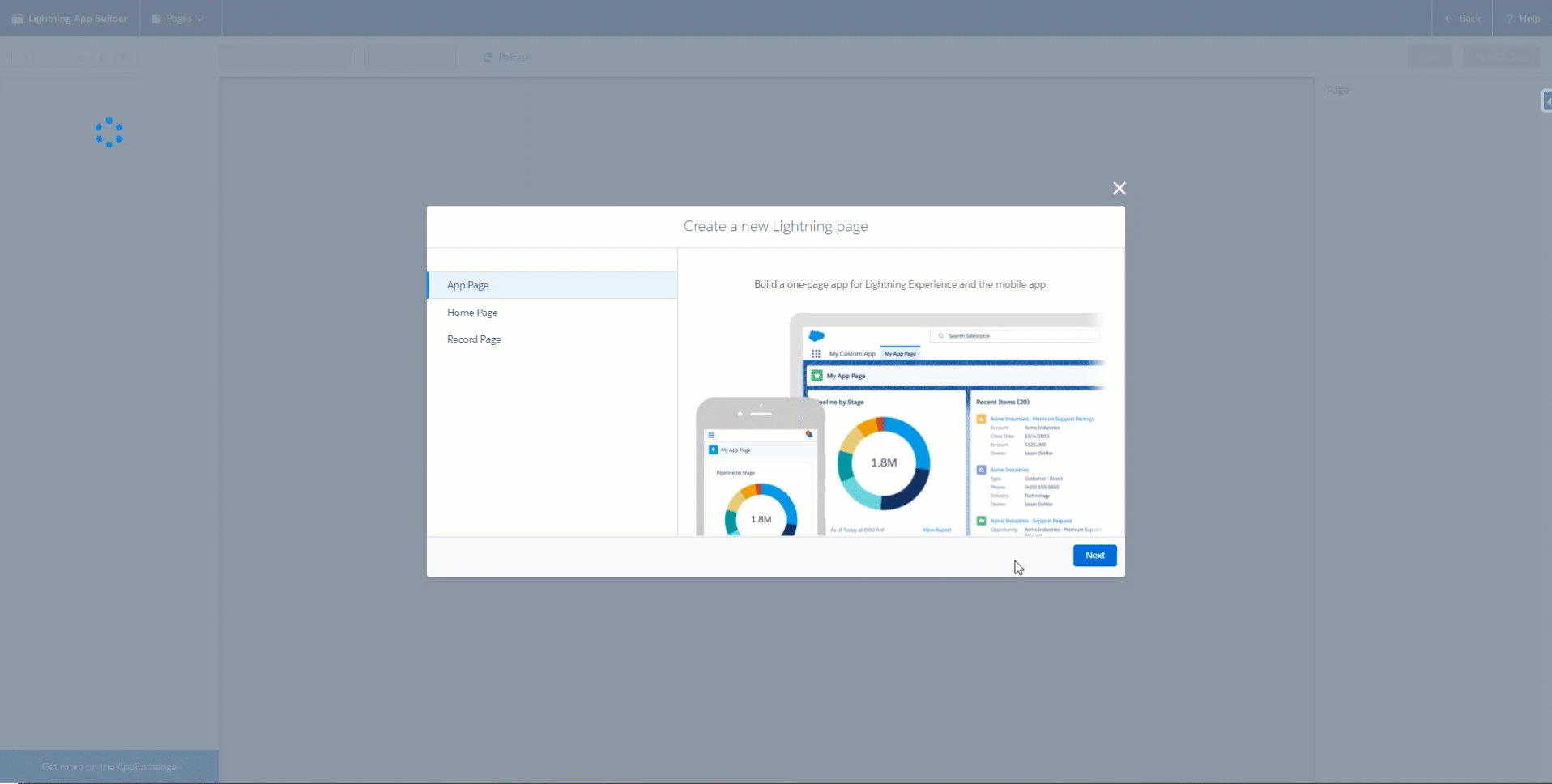Click the dialog title 'Create a new Lightning page'
The height and width of the screenshot is (784, 1552).
pyautogui.click(x=775, y=227)
